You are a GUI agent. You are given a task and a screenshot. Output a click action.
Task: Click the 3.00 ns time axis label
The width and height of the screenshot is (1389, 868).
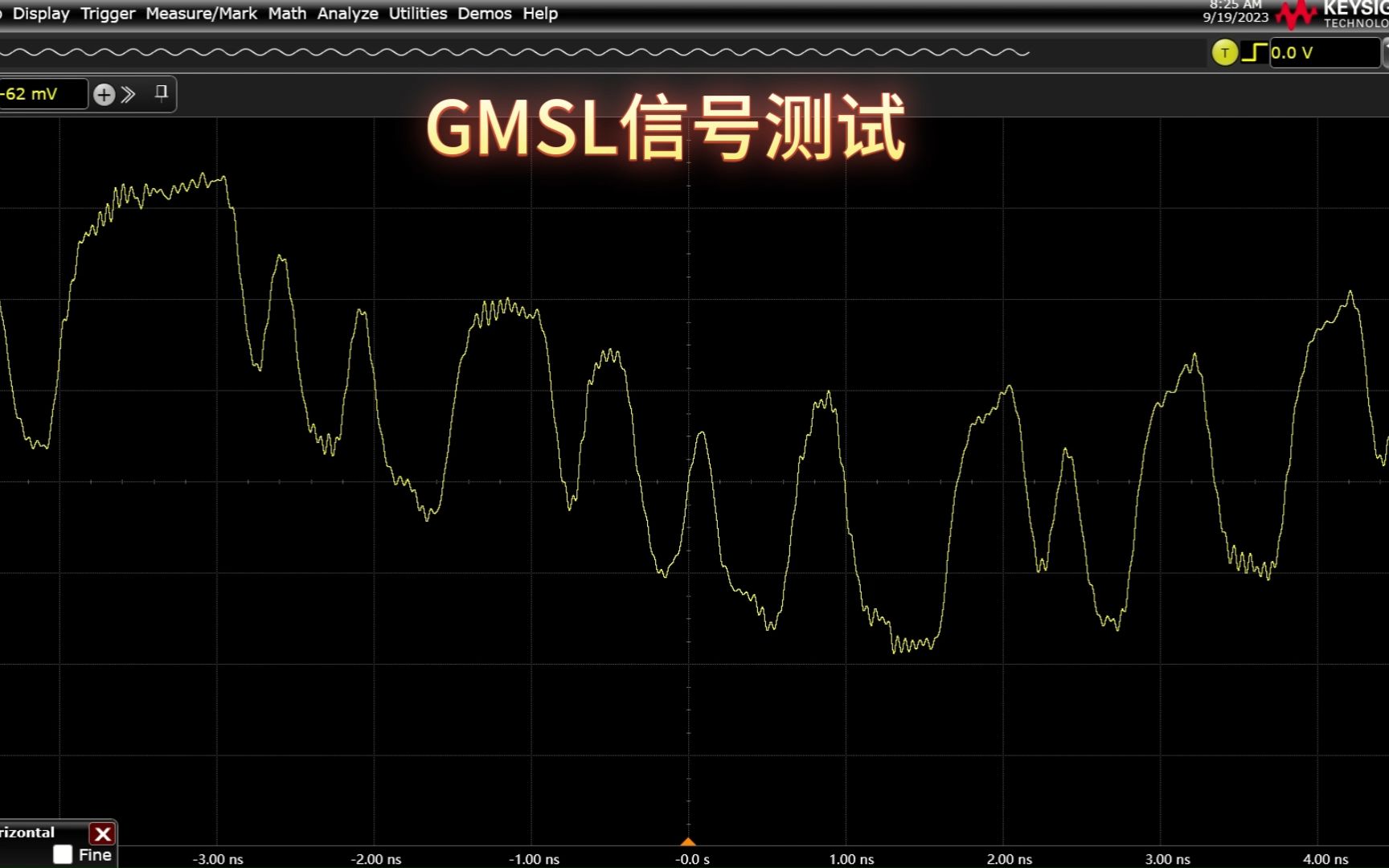coord(1167,859)
